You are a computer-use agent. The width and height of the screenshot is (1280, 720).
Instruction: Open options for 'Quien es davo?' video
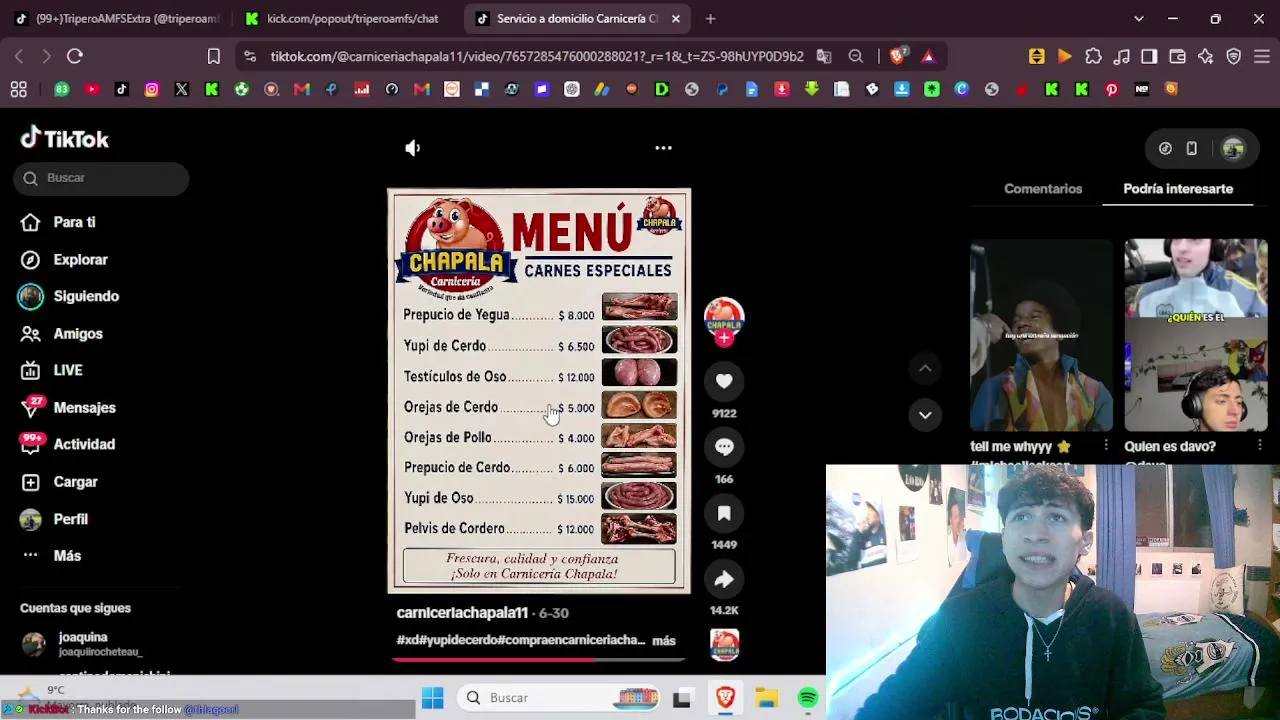pos(1260,445)
